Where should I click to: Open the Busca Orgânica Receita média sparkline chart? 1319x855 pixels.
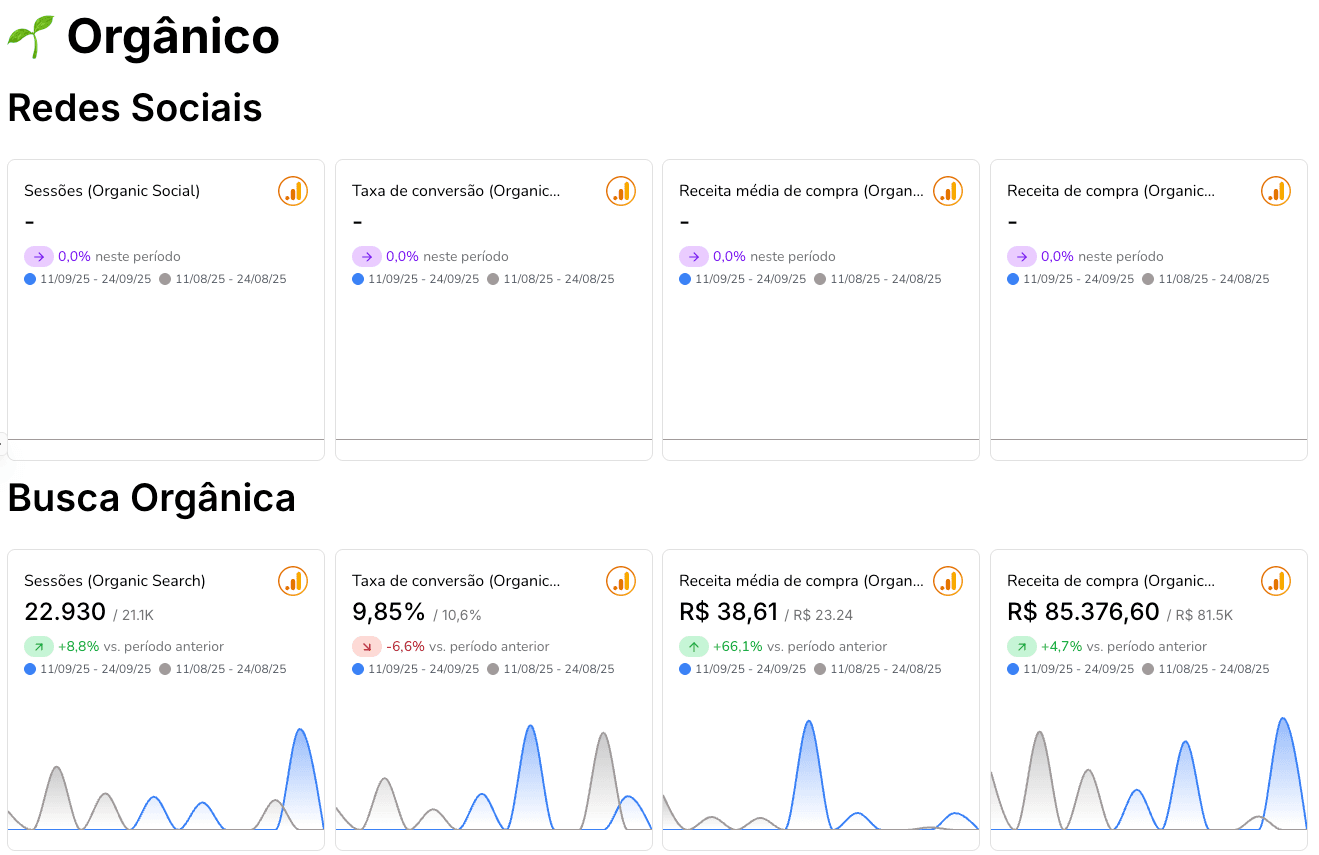click(x=821, y=775)
